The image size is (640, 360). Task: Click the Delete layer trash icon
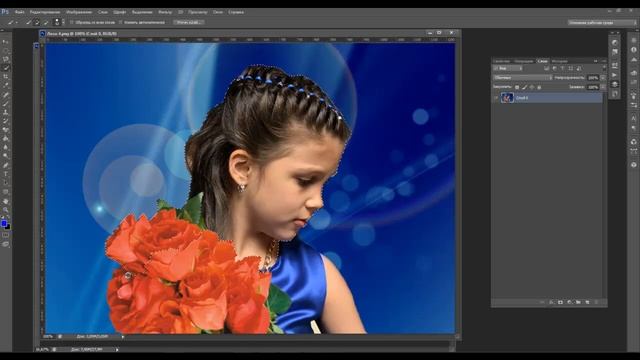(x=596, y=302)
